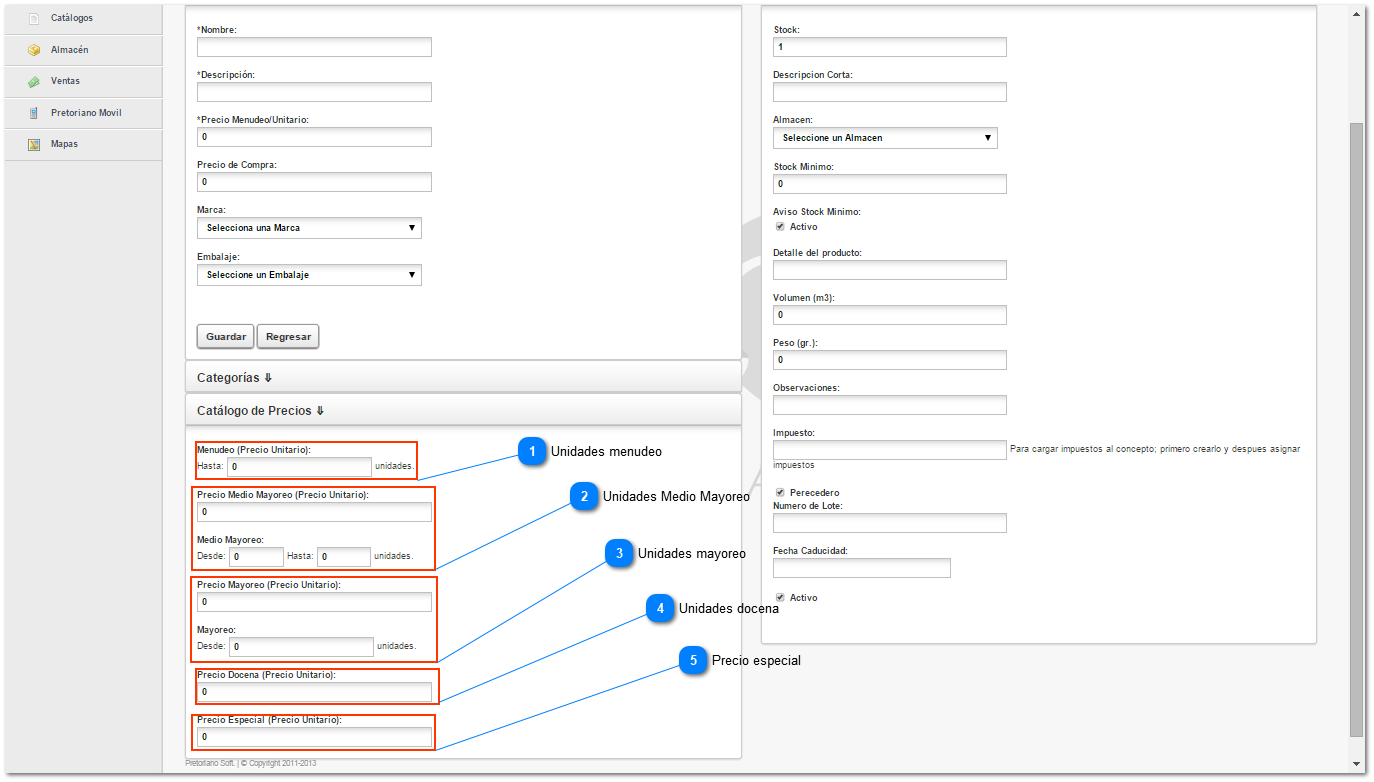
Task: Focus the Mayoreo Desde units field
Action: click(x=301, y=647)
